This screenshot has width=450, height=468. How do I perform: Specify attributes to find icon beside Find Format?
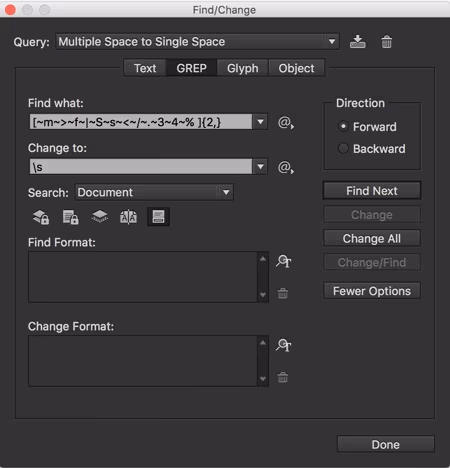click(x=284, y=261)
